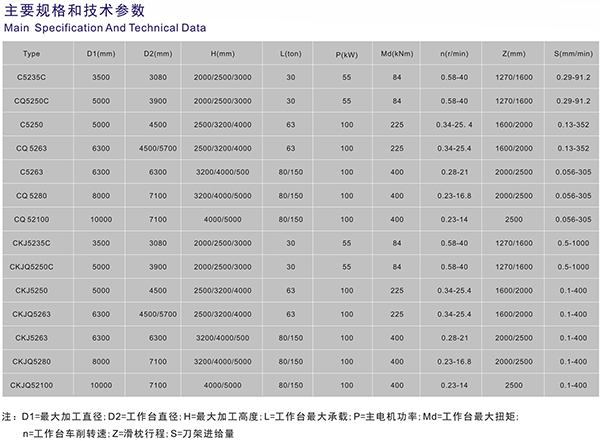Select the 'Type' column header
The image size is (600, 441).
[31, 54]
